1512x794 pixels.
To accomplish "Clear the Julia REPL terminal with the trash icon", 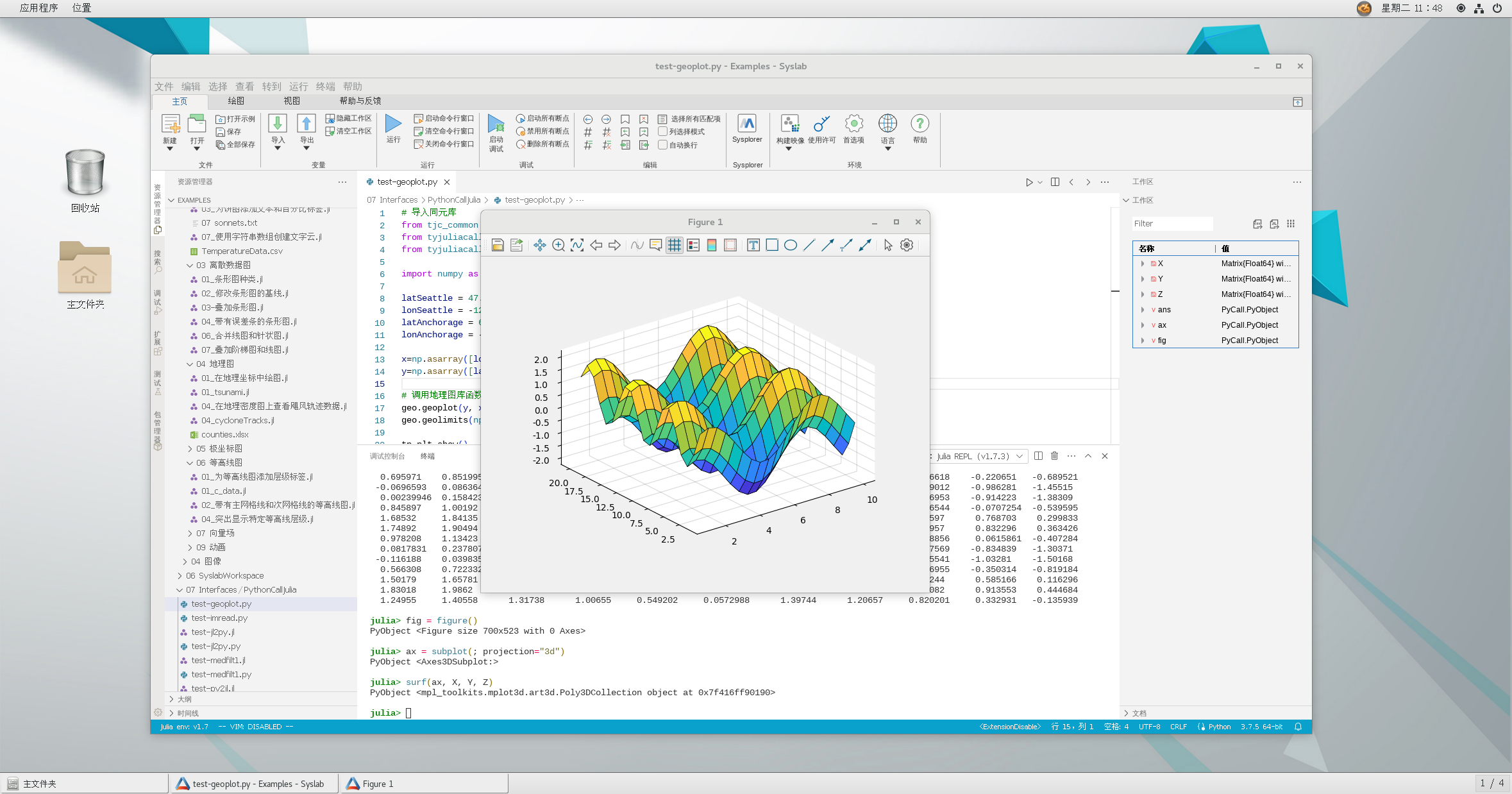I will pos(1054,456).
